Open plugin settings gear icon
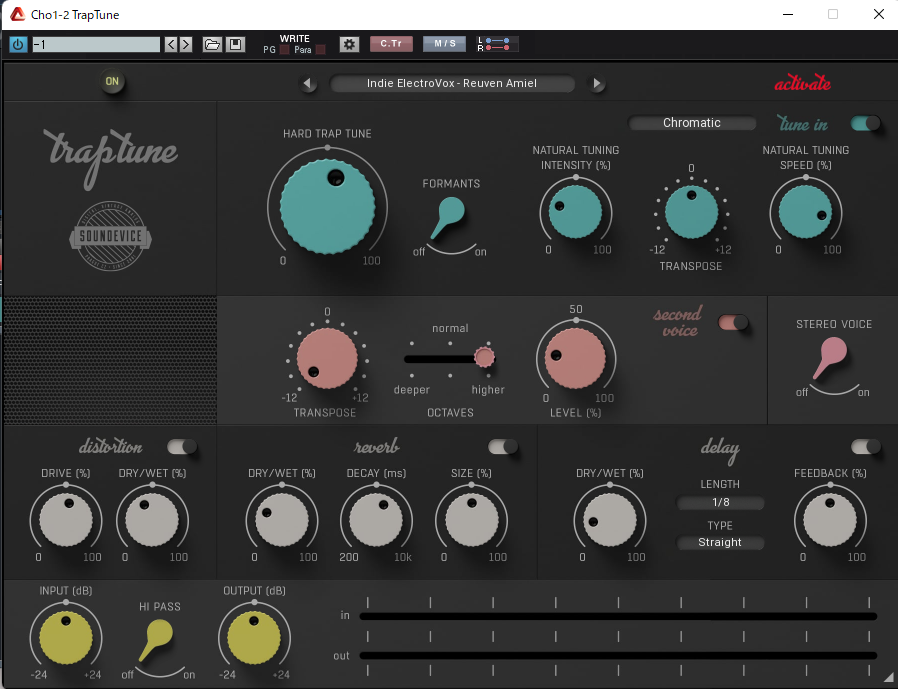 tap(349, 44)
